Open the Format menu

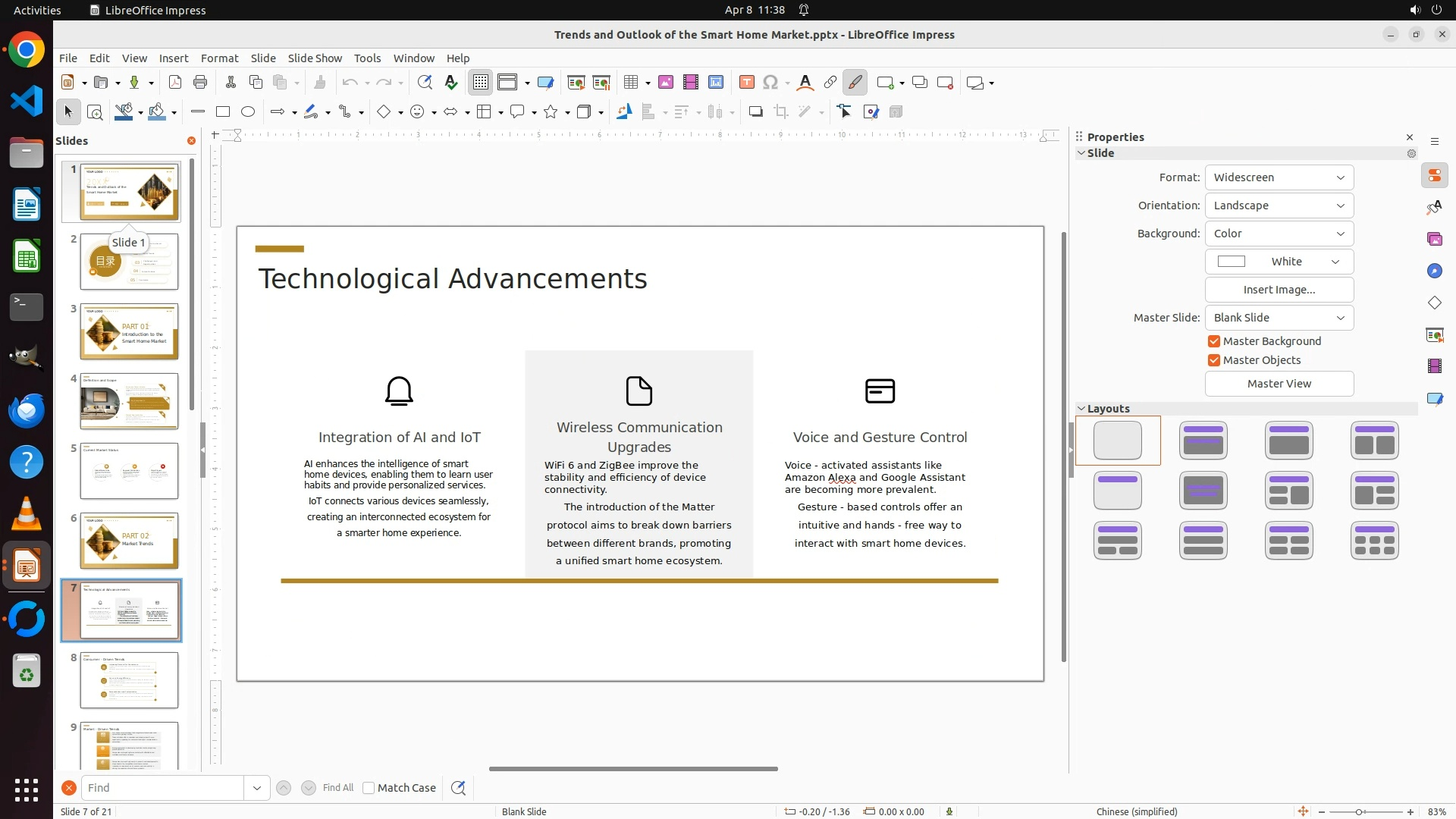219,58
